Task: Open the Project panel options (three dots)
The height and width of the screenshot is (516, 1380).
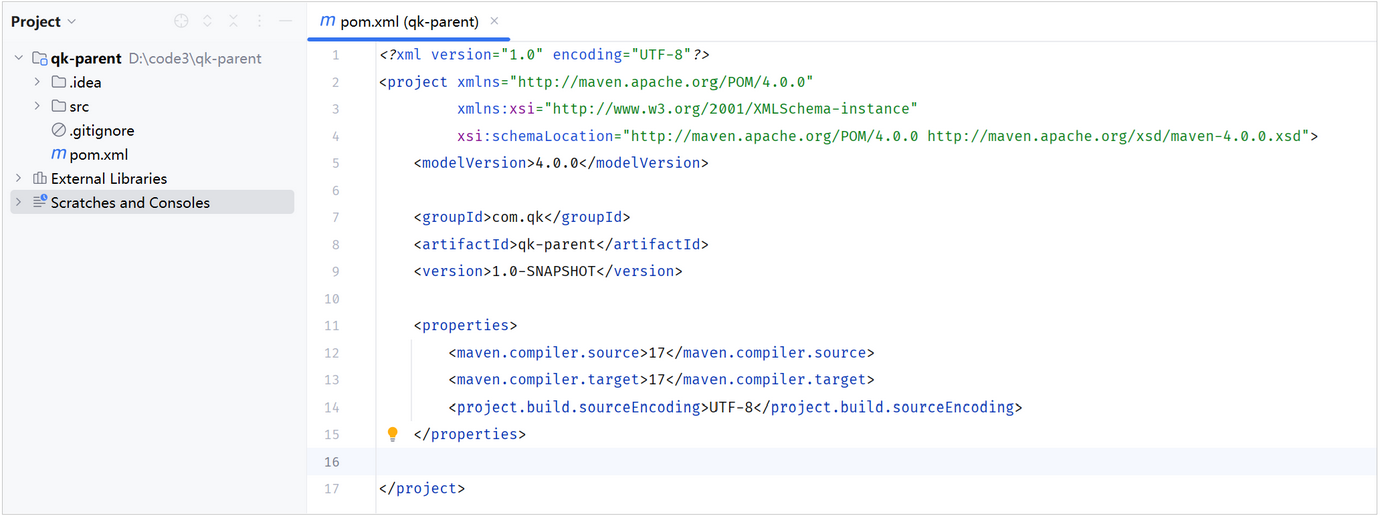Action: [x=260, y=21]
